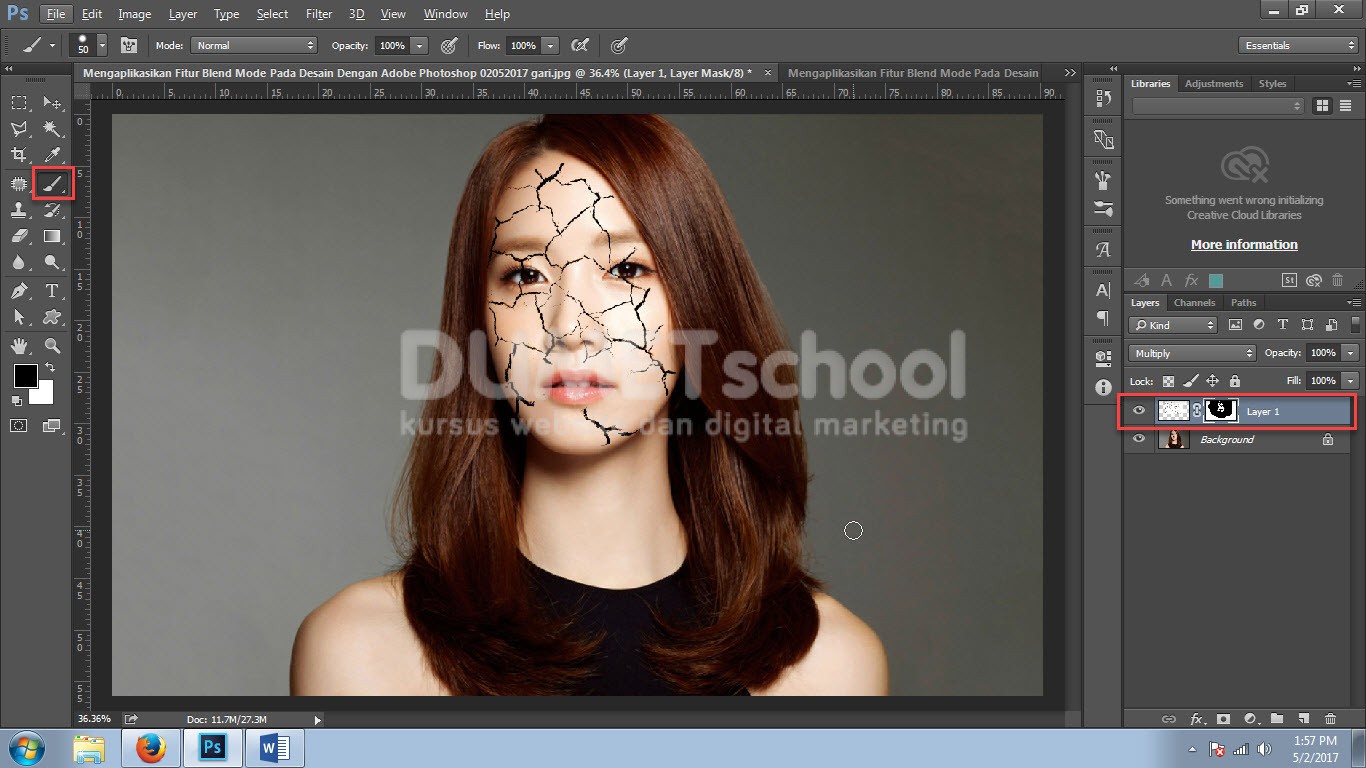1366x768 pixels.
Task: Open the Flow slider dropdown
Action: tap(550, 45)
